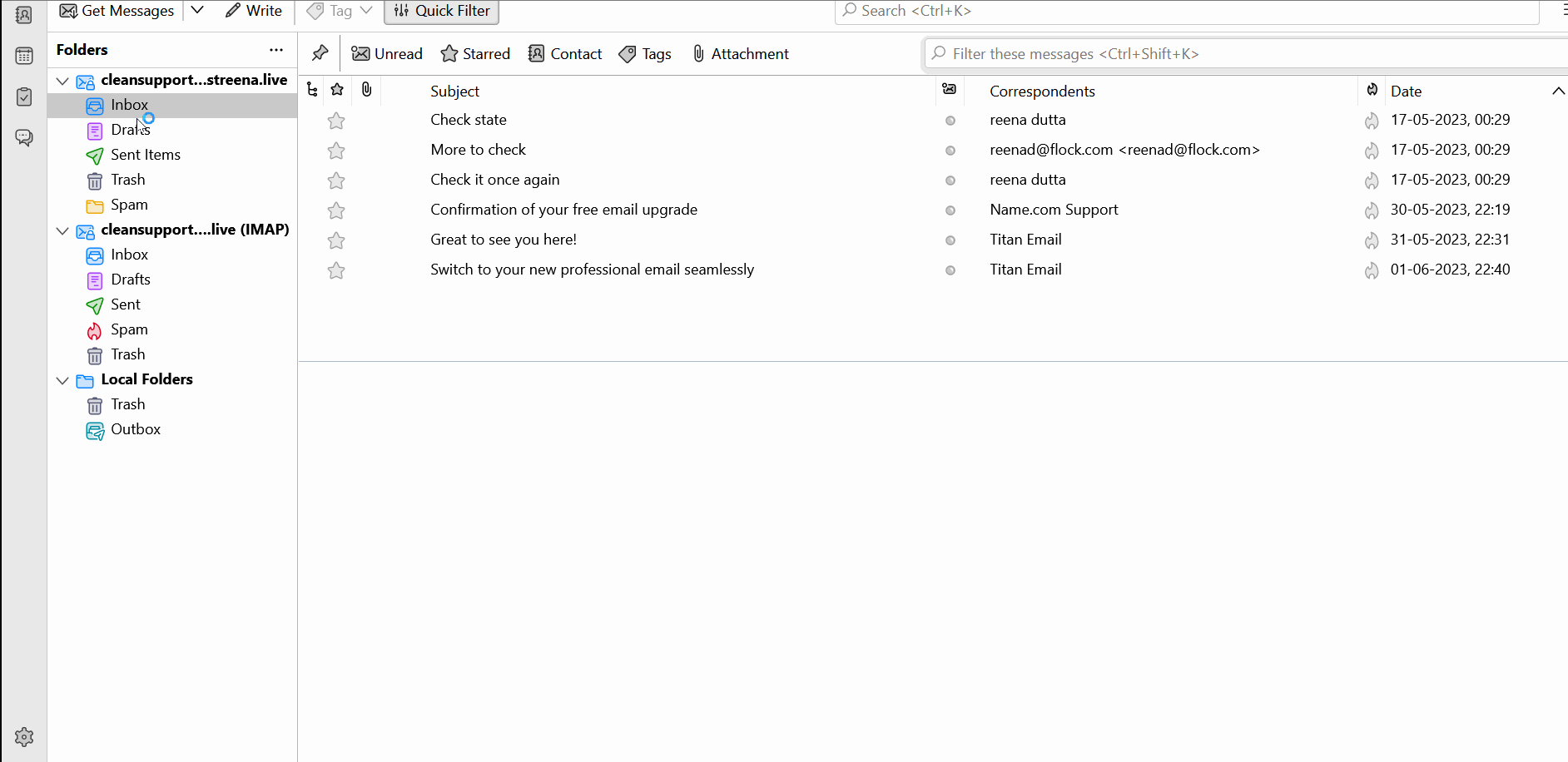Open the Address Book from the left sidebar
The height and width of the screenshot is (762, 1568).
pos(24,15)
